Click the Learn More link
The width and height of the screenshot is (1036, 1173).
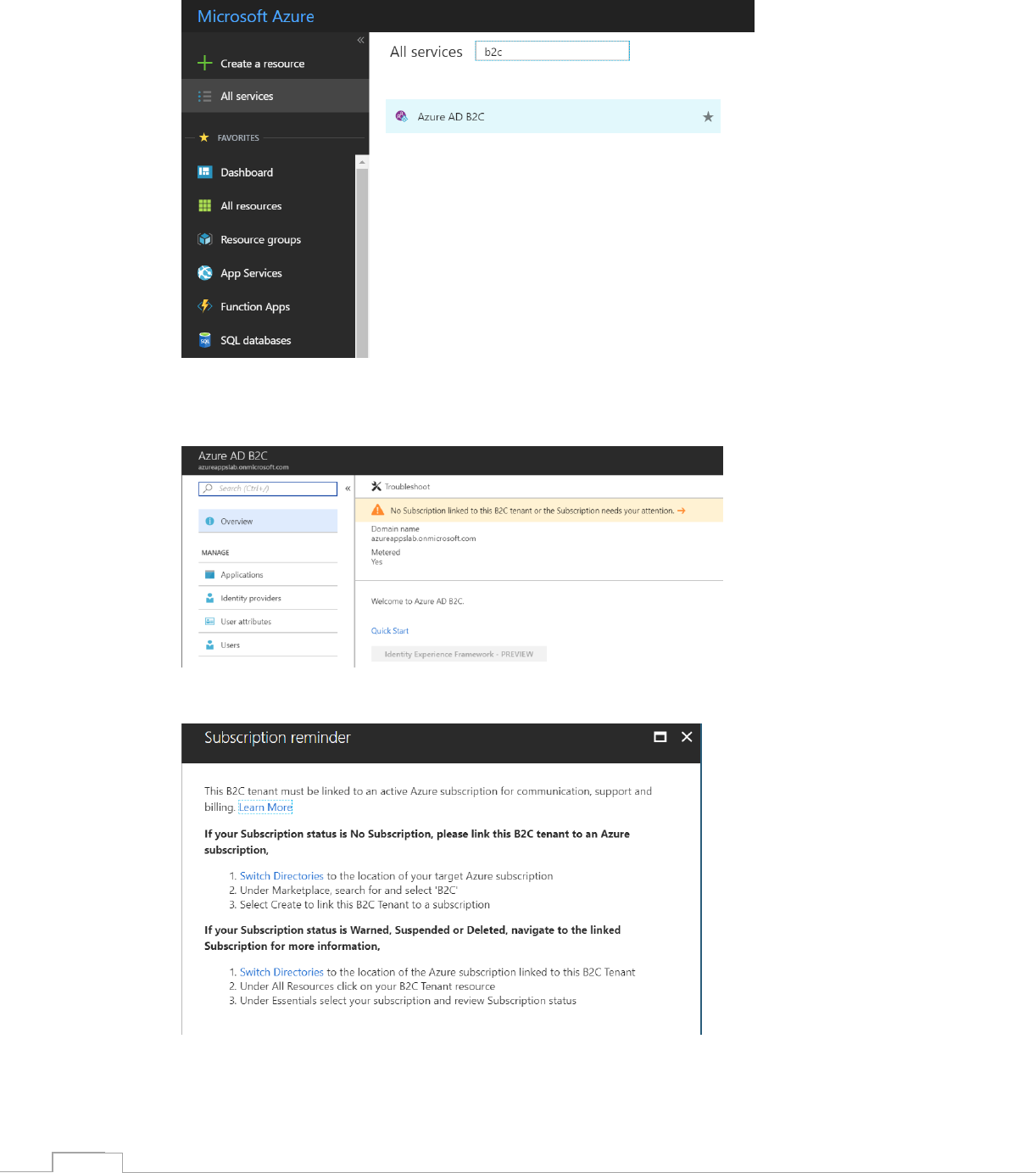click(x=265, y=807)
